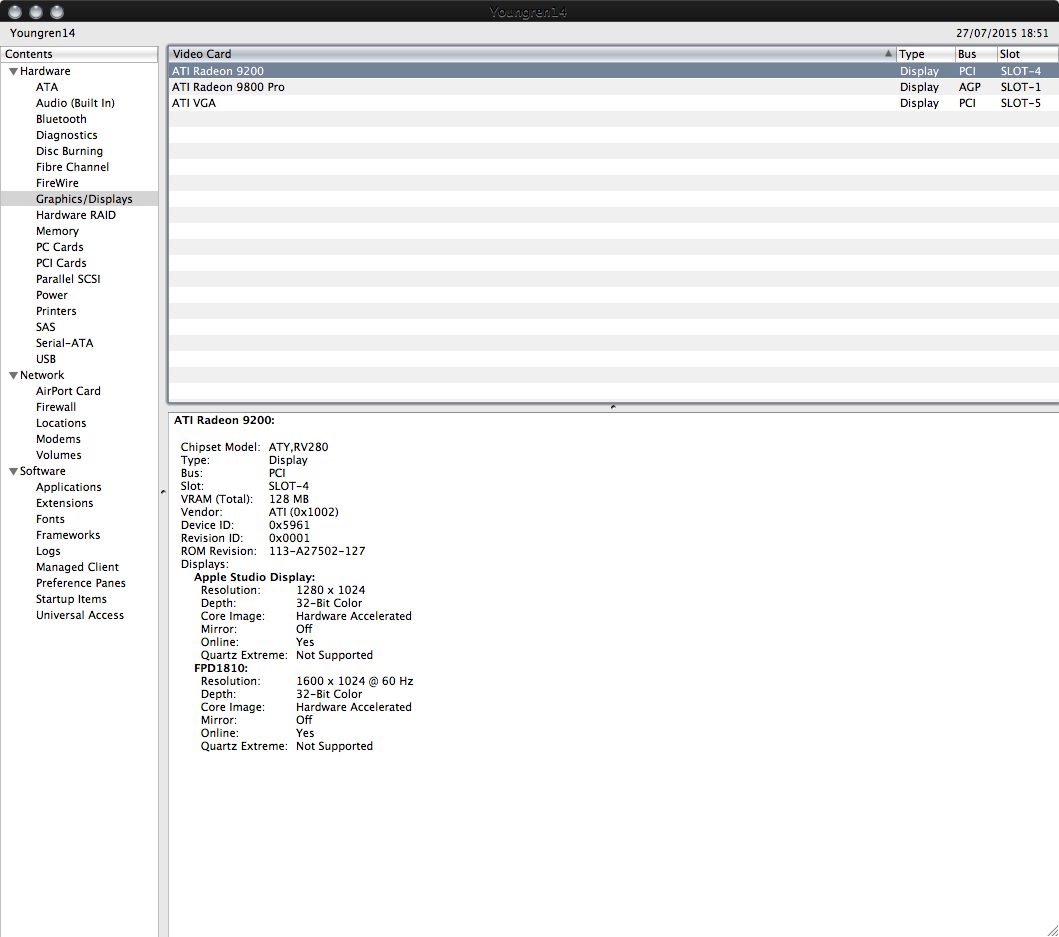This screenshot has width=1059, height=937.
Task: Select the Network category label
Action: (x=42, y=375)
